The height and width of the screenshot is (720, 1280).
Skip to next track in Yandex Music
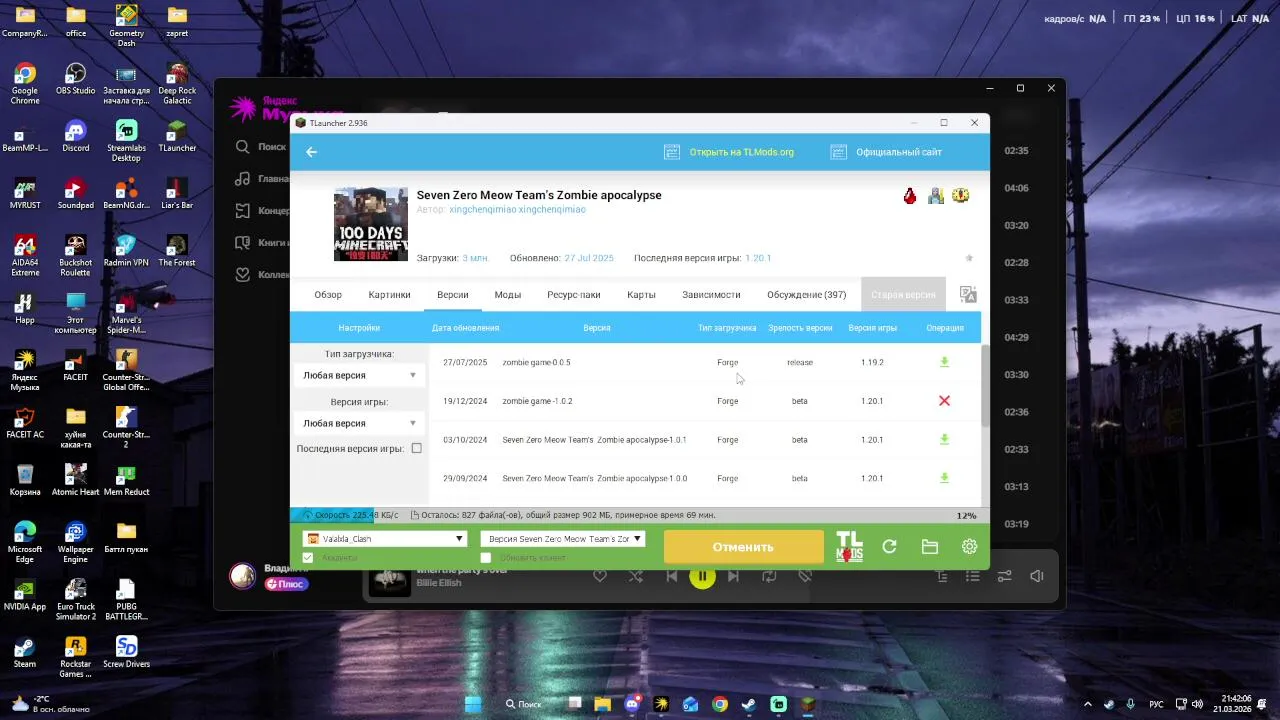pyautogui.click(x=733, y=576)
